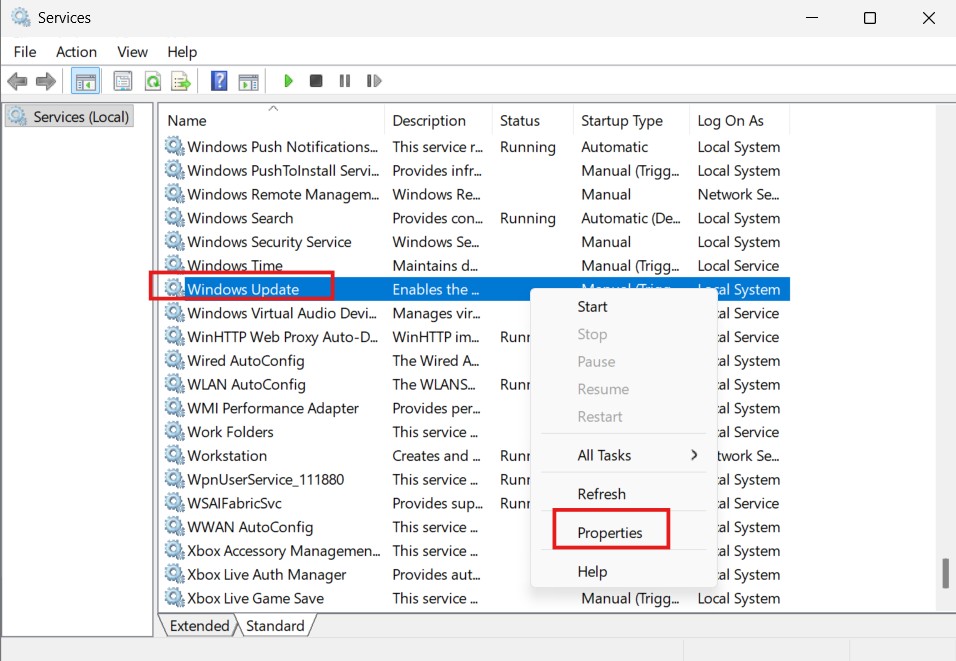Expand the All Tasks submenu arrow
The image size is (956, 661).
[694, 455]
